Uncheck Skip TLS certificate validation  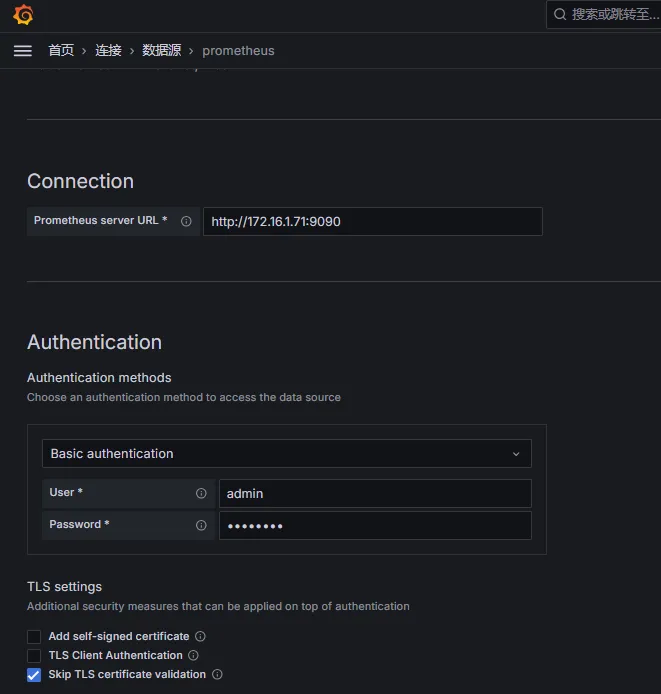pyautogui.click(x=34, y=675)
